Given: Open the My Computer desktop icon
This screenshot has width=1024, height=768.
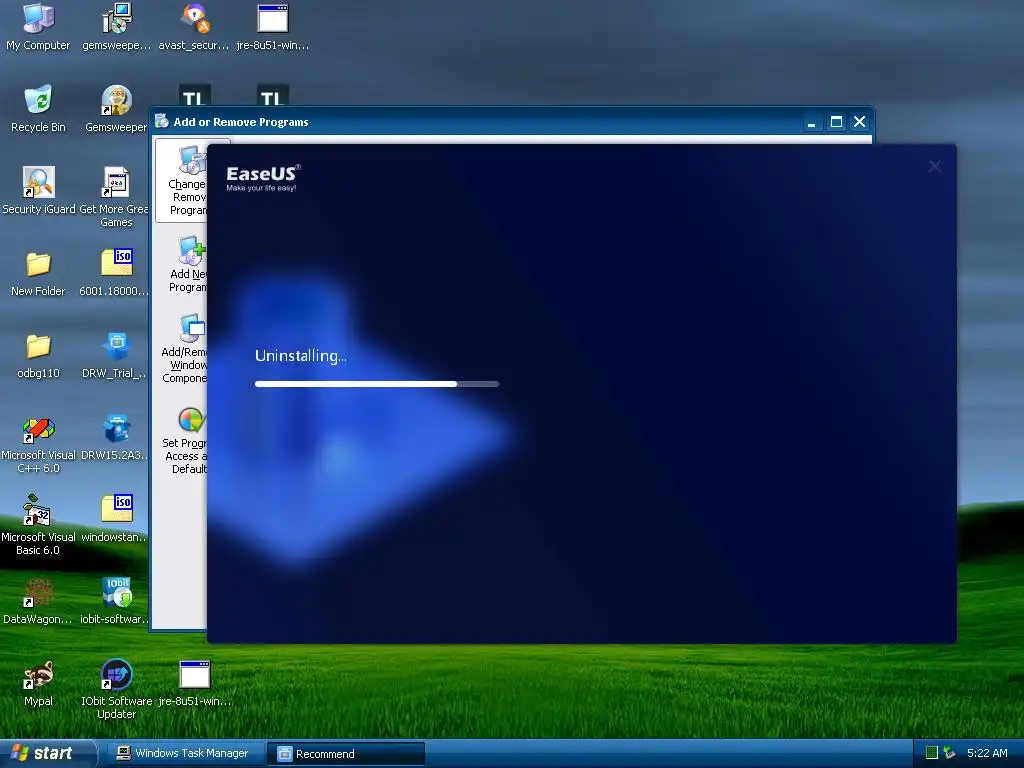Looking at the screenshot, I should [x=38, y=27].
